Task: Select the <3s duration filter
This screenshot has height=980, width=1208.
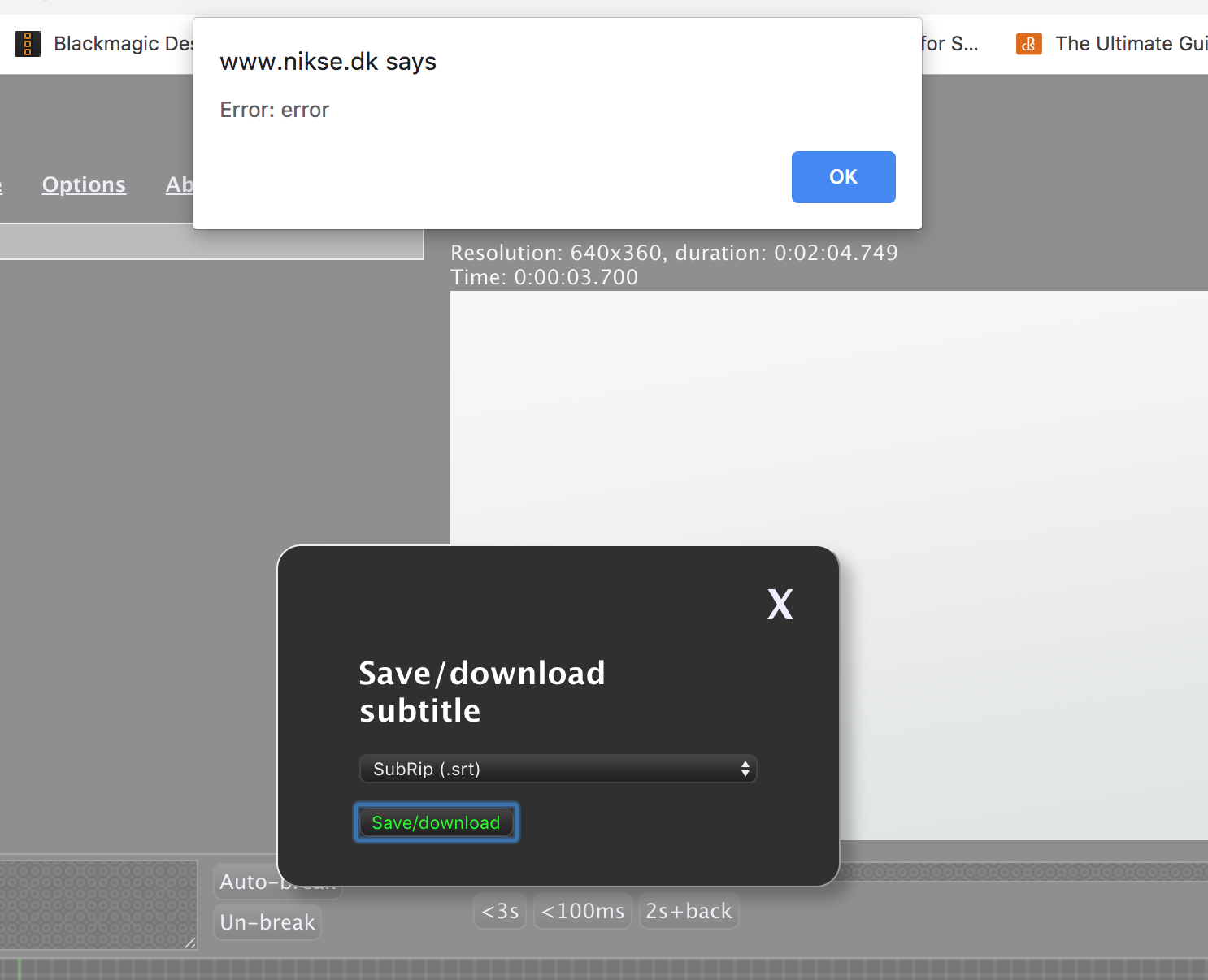Action: [x=500, y=911]
